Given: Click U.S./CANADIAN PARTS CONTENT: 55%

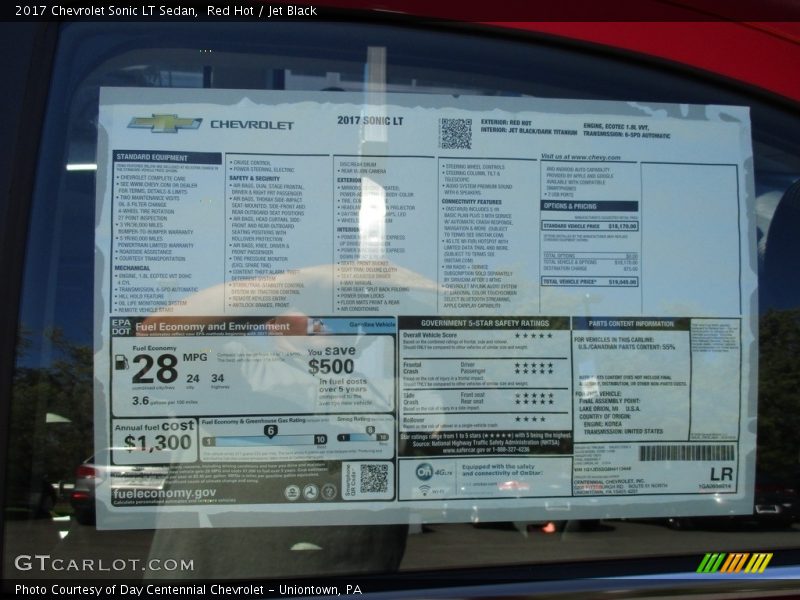Looking at the screenshot, I should coord(627,347).
